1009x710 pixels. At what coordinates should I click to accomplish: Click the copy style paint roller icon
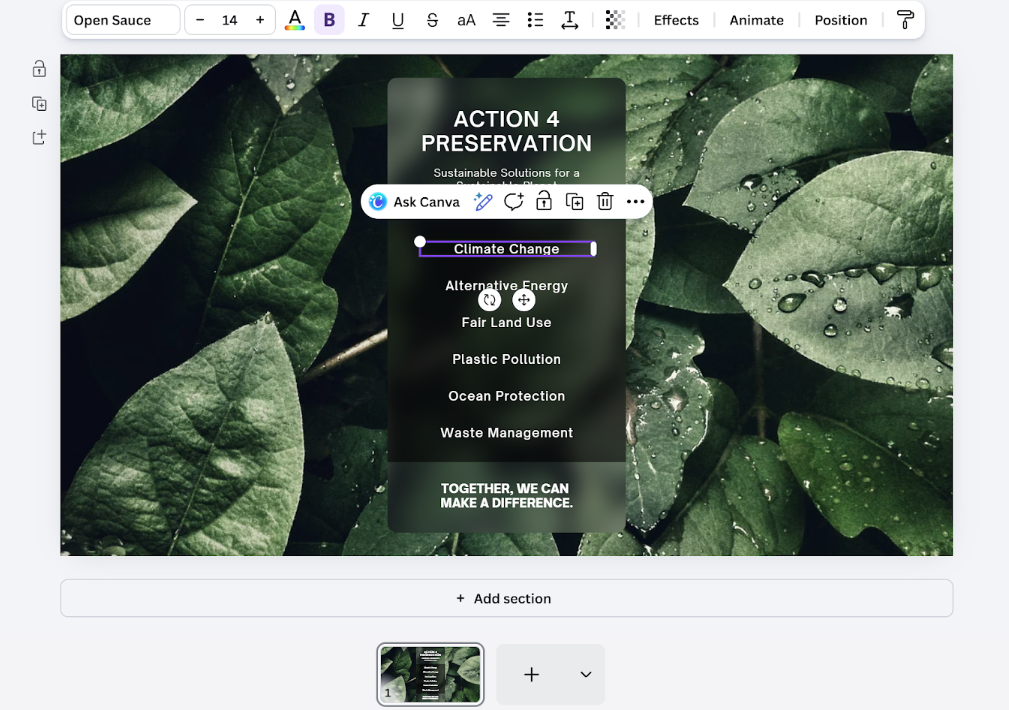click(905, 20)
